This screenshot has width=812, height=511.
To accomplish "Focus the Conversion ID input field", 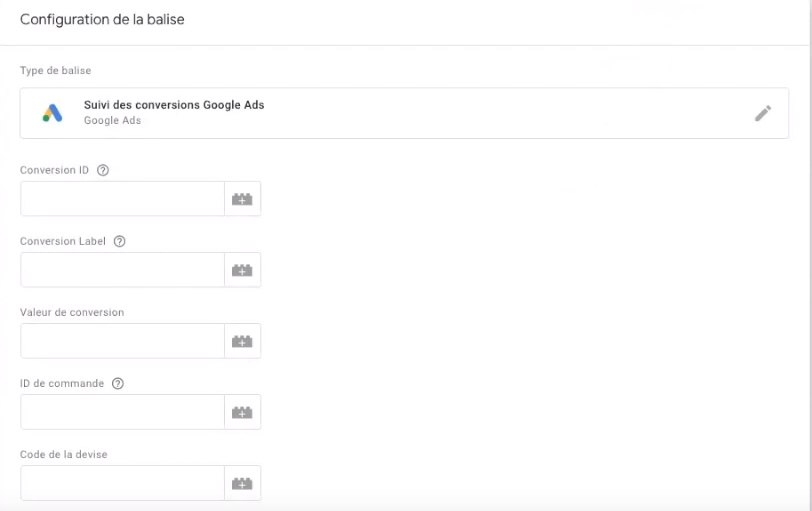I will (x=122, y=199).
